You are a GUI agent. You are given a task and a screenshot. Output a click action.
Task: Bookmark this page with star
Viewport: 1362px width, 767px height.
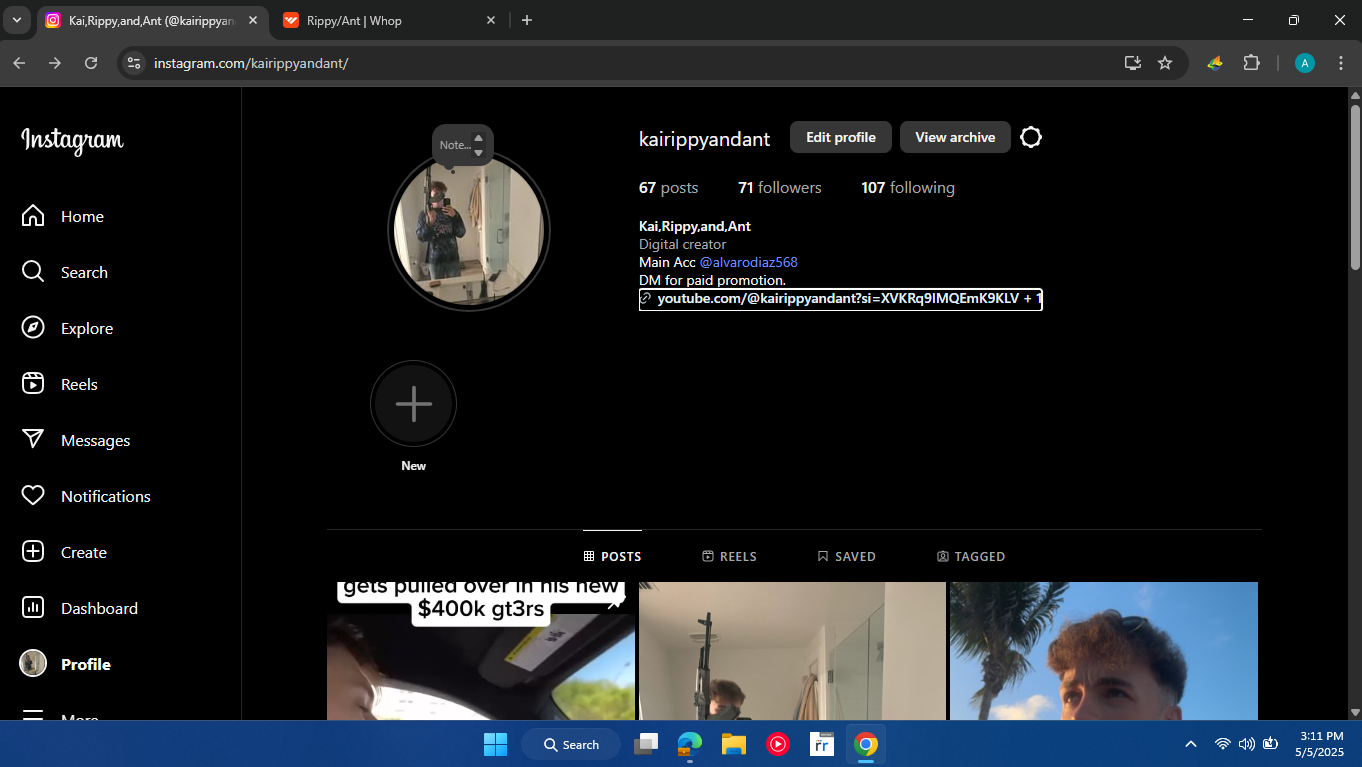tap(1165, 63)
